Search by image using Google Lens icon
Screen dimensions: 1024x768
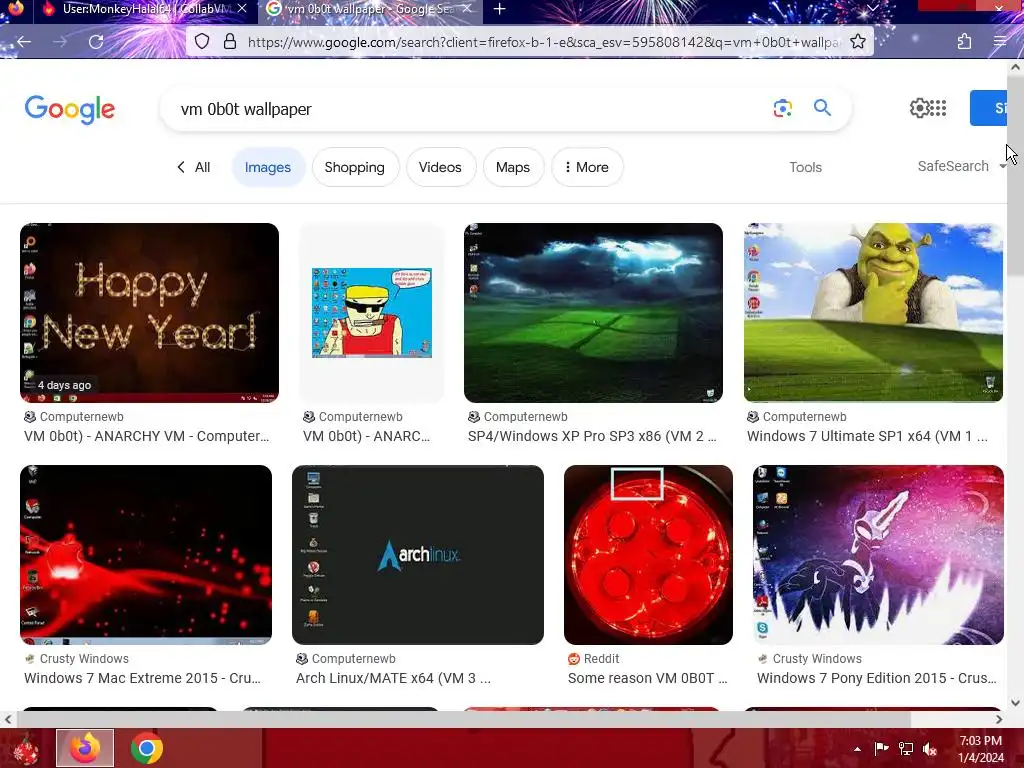pos(782,108)
